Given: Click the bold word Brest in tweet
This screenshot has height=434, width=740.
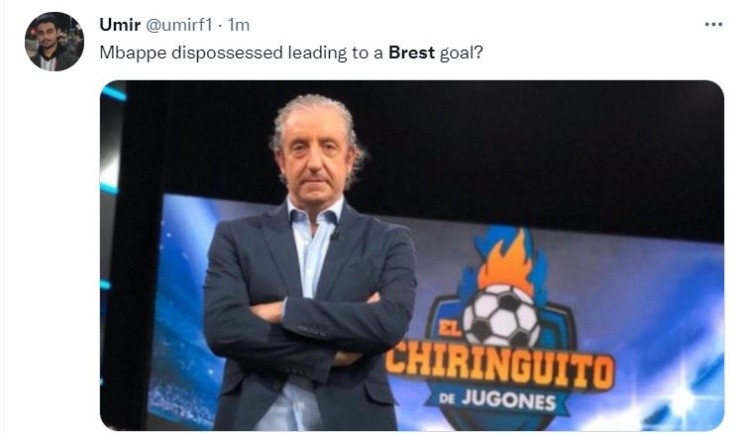Looking at the screenshot, I should [411, 52].
